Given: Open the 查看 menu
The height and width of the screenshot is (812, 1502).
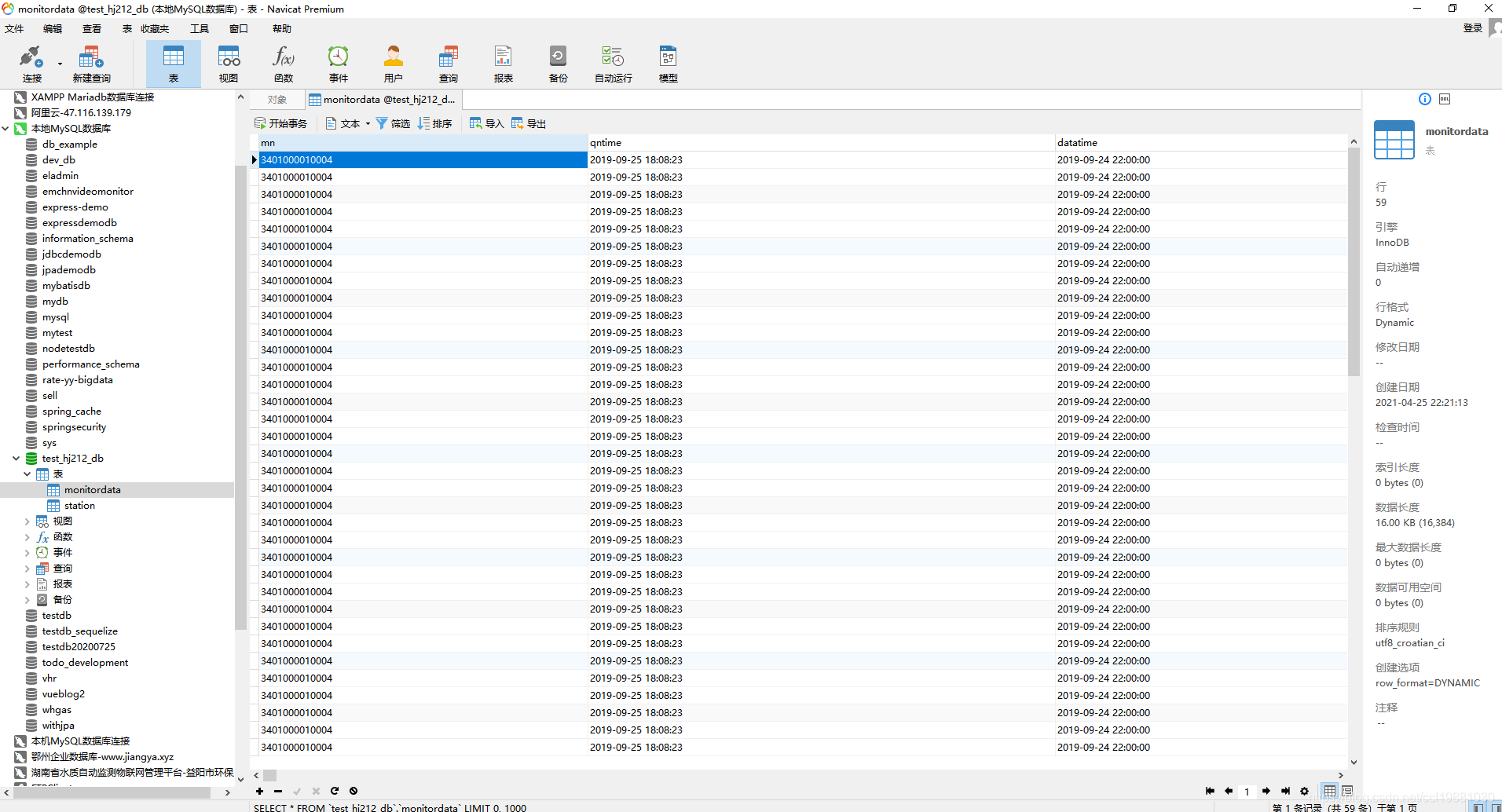Looking at the screenshot, I should pos(92,29).
